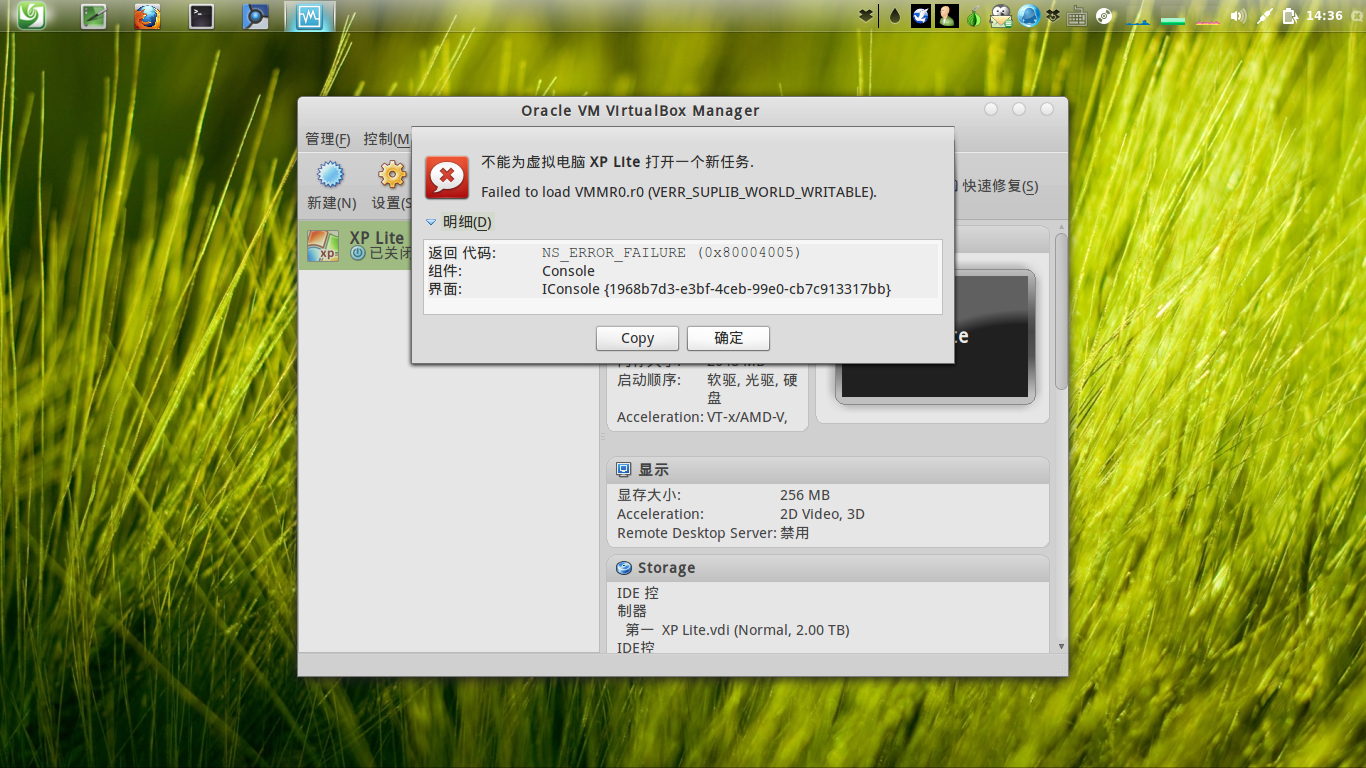The image size is (1366, 768).
Task: Launch Firefox from the top panel
Action: pyautogui.click(x=148, y=16)
